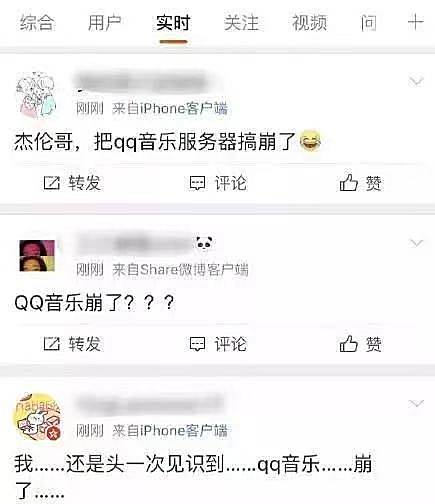Switch to the 用户 tab

(104, 23)
